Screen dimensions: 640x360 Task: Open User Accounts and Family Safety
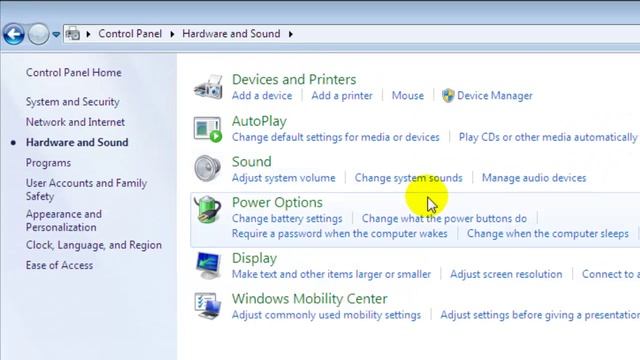tap(86, 190)
